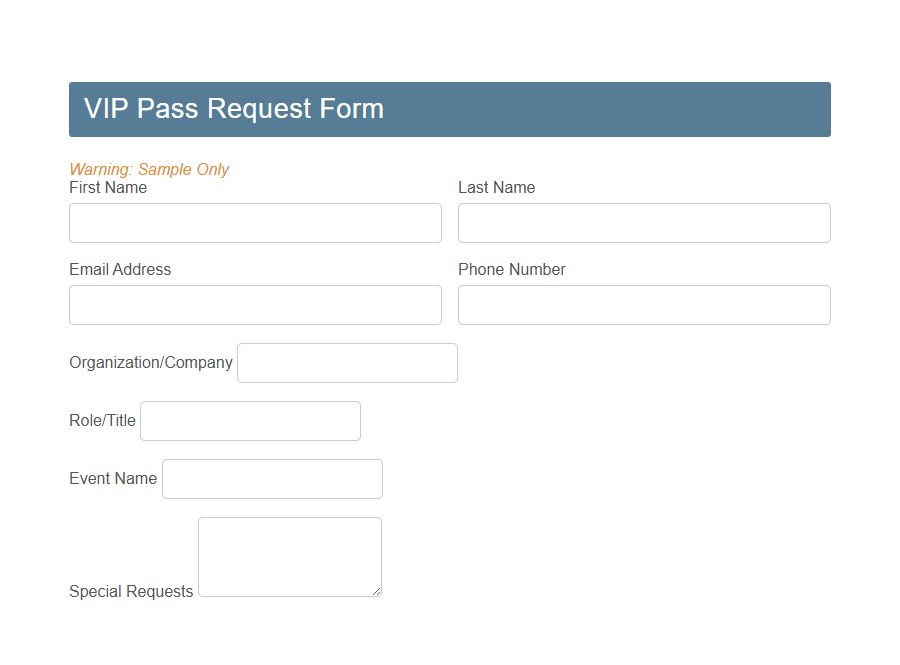
Task: Click inside the Event Name field
Action: (272, 478)
